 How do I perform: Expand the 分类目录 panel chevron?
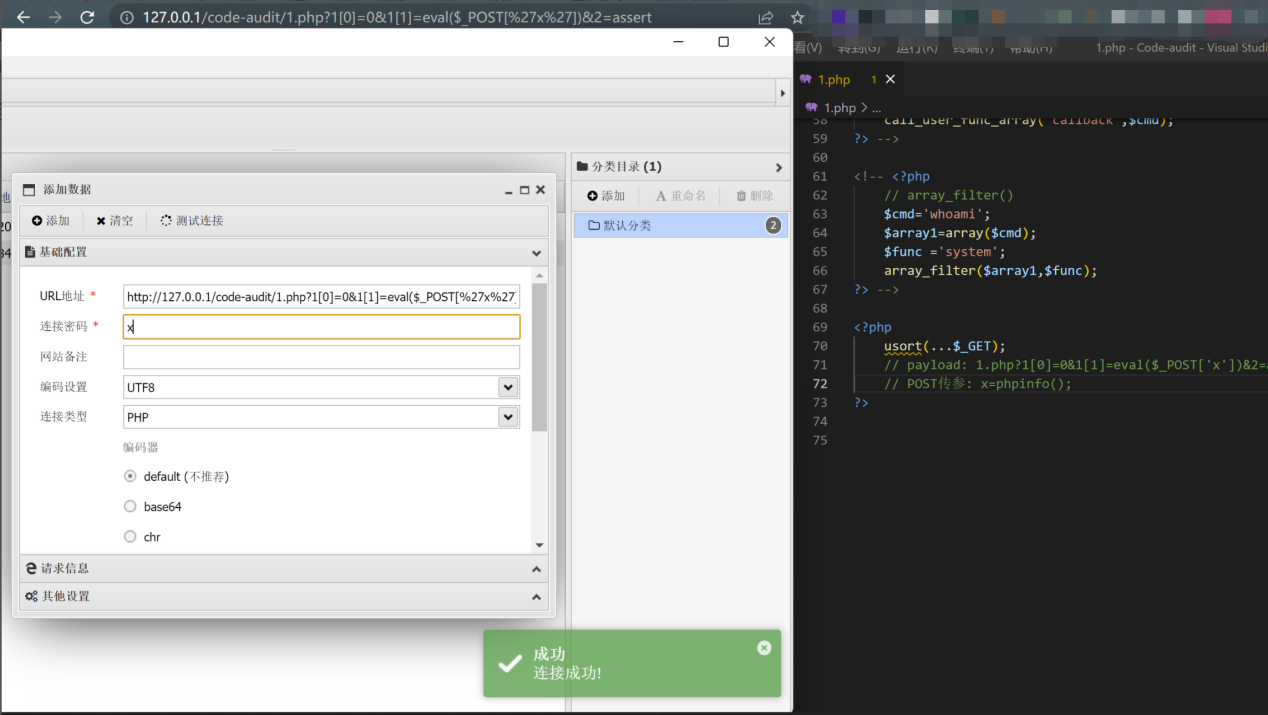779,167
